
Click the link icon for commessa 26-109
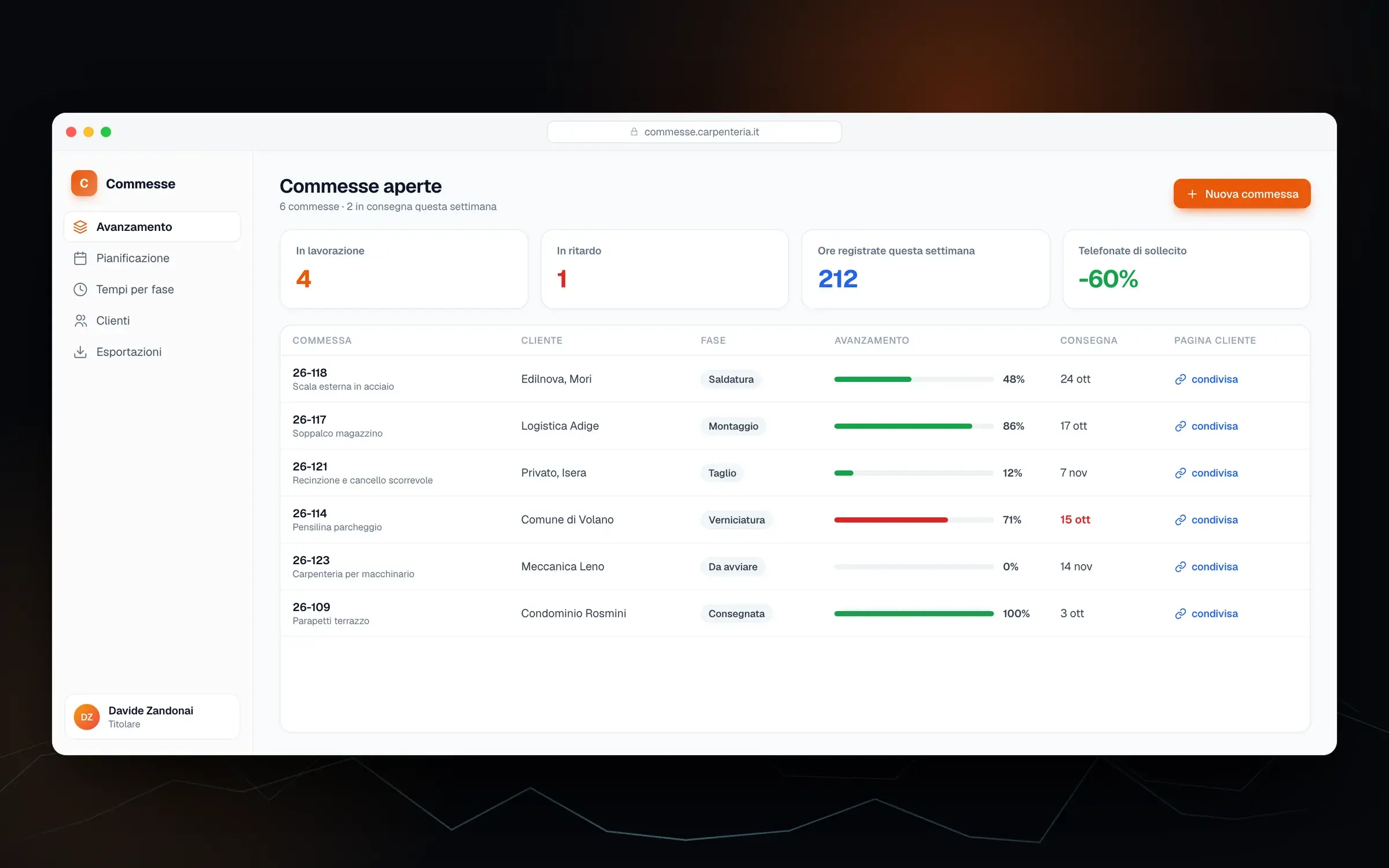pyautogui.click(x=1181, y=613)
